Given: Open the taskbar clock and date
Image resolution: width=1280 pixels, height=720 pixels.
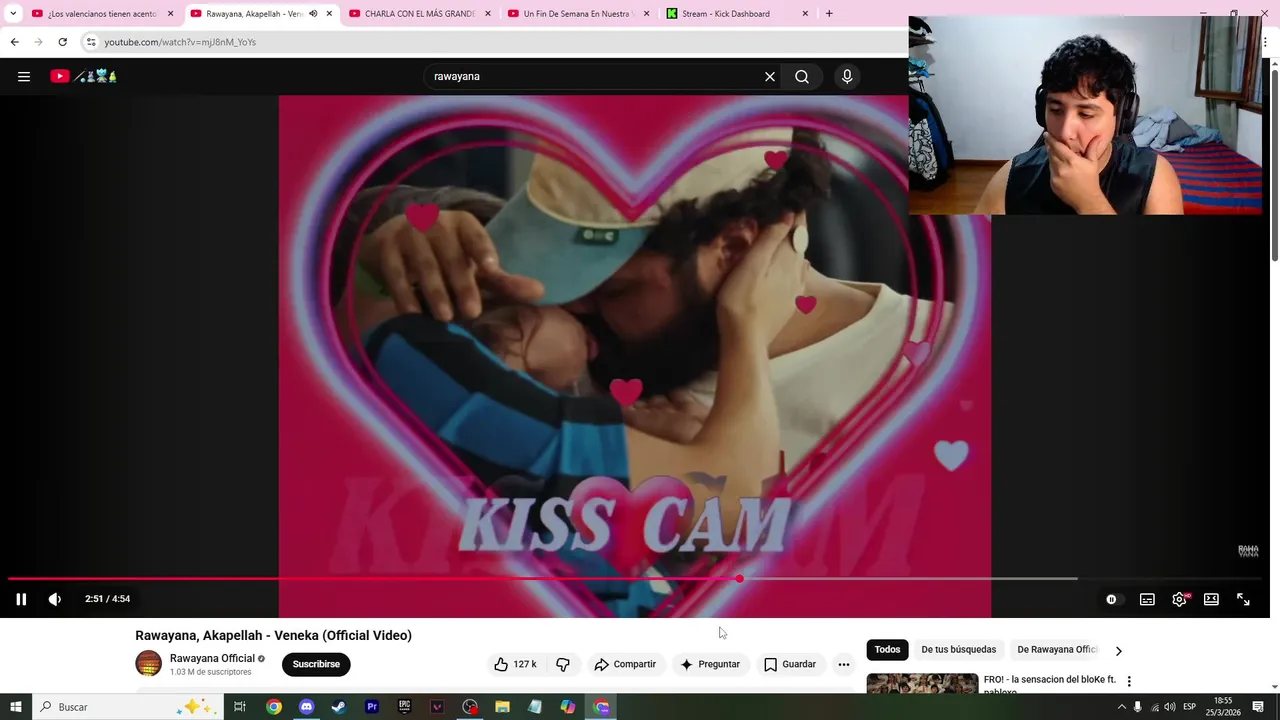Looking at the screenshot, I should click(x=1223, y=707).
